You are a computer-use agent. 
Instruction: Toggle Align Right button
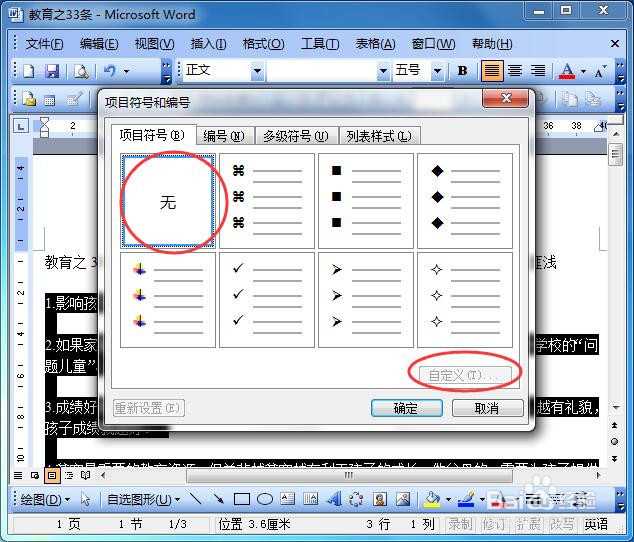(x=538, y=71)
